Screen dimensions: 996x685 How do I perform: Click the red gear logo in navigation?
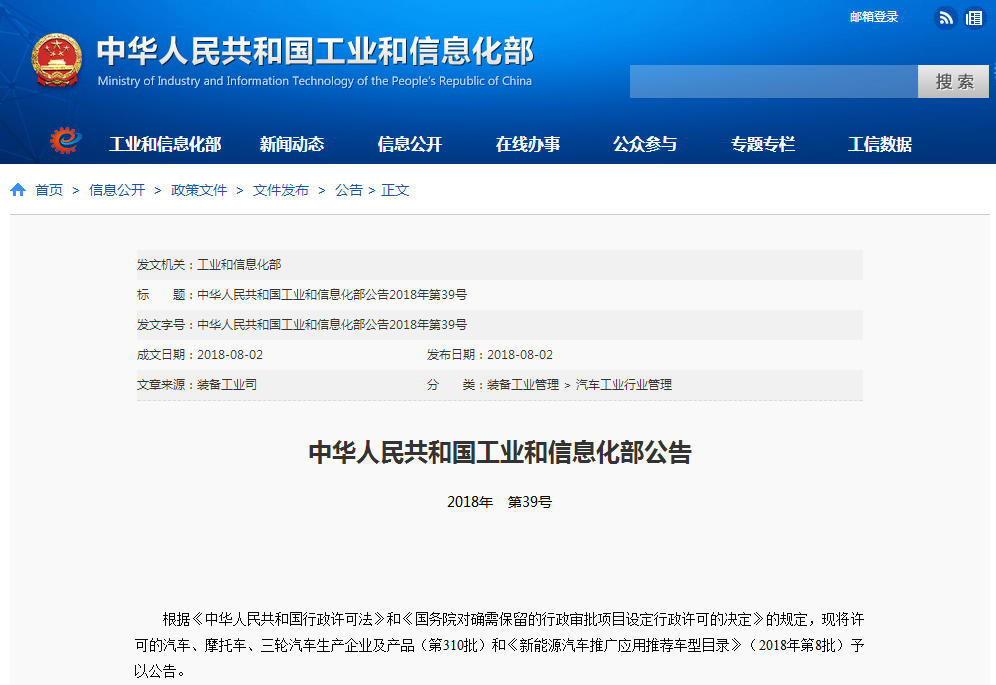(x=66, y=142)
